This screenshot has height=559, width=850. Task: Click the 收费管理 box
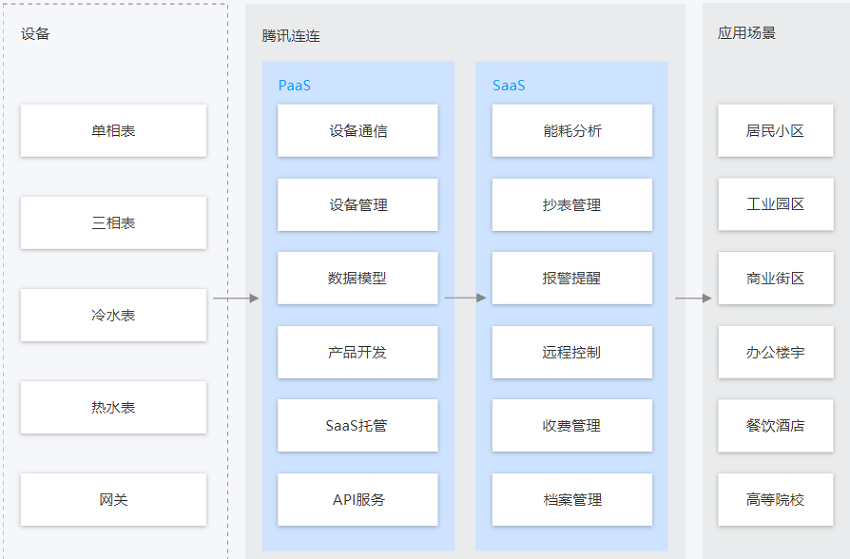click(572, 426)
